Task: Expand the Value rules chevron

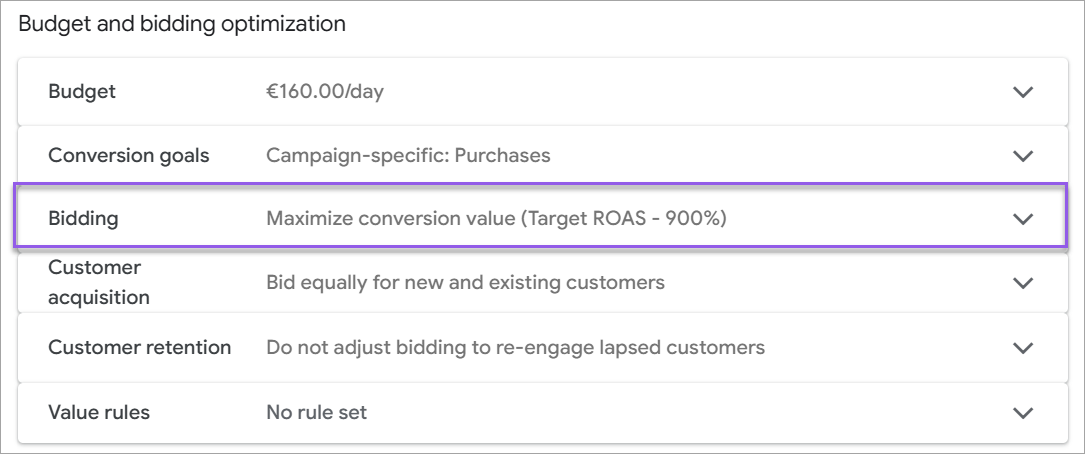Action: 1022,412
